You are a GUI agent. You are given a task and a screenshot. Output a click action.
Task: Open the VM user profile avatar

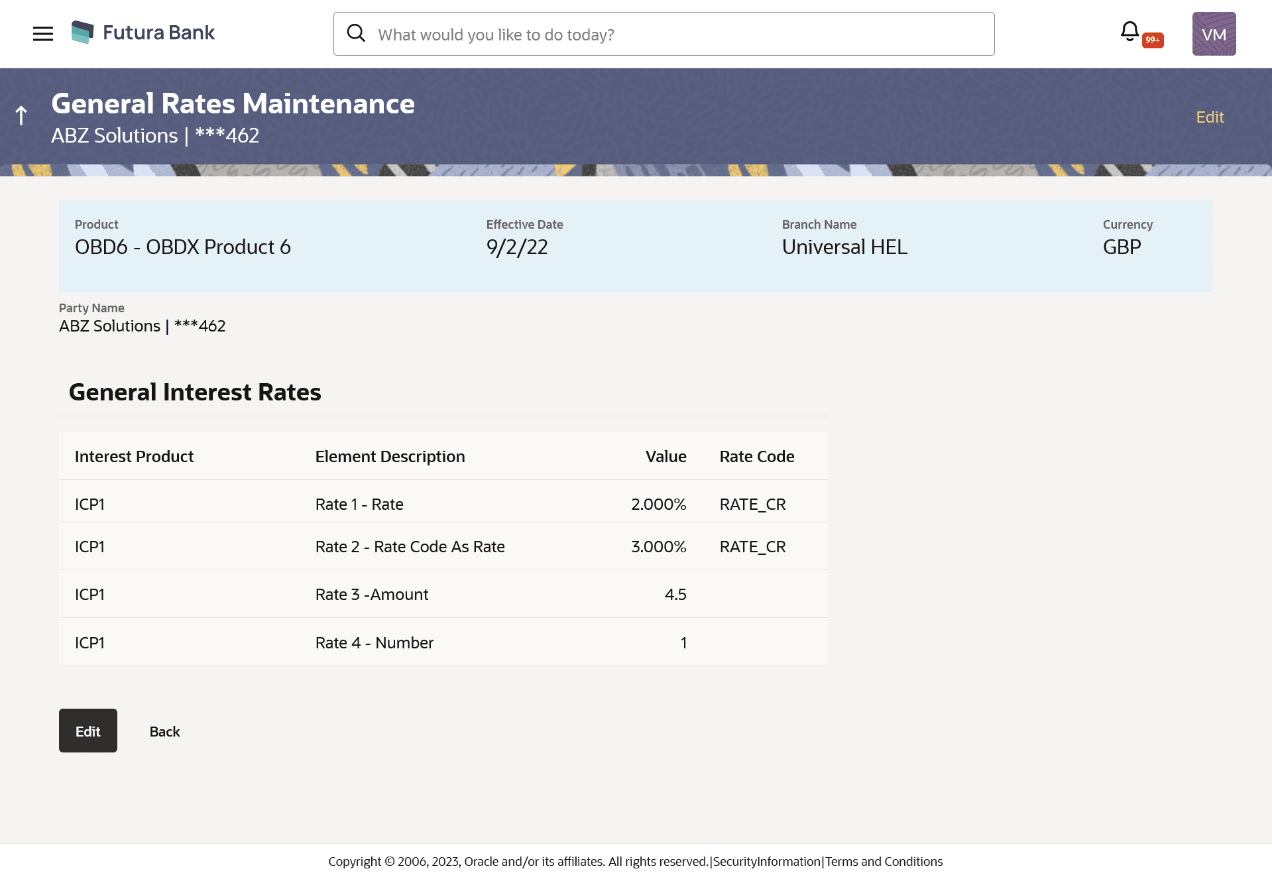pyautogui.click(x=1213, y=34)
